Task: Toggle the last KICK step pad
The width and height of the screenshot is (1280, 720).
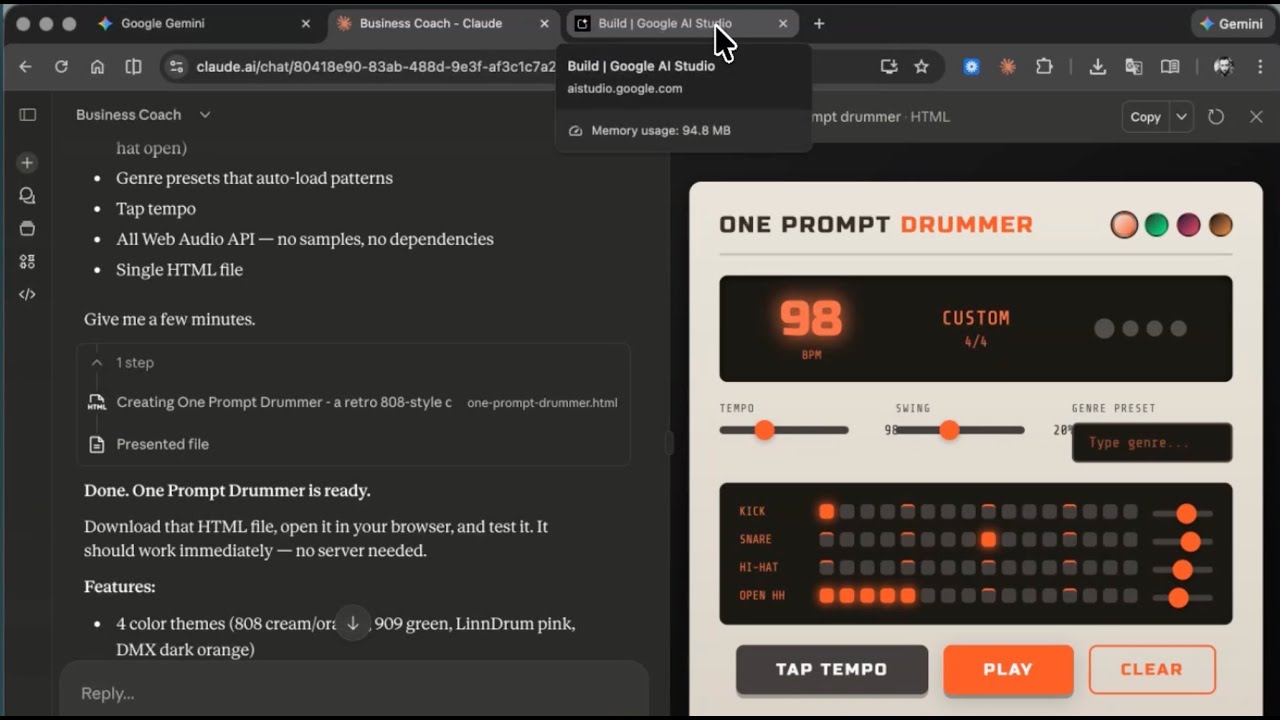Action: (1130, 511)
